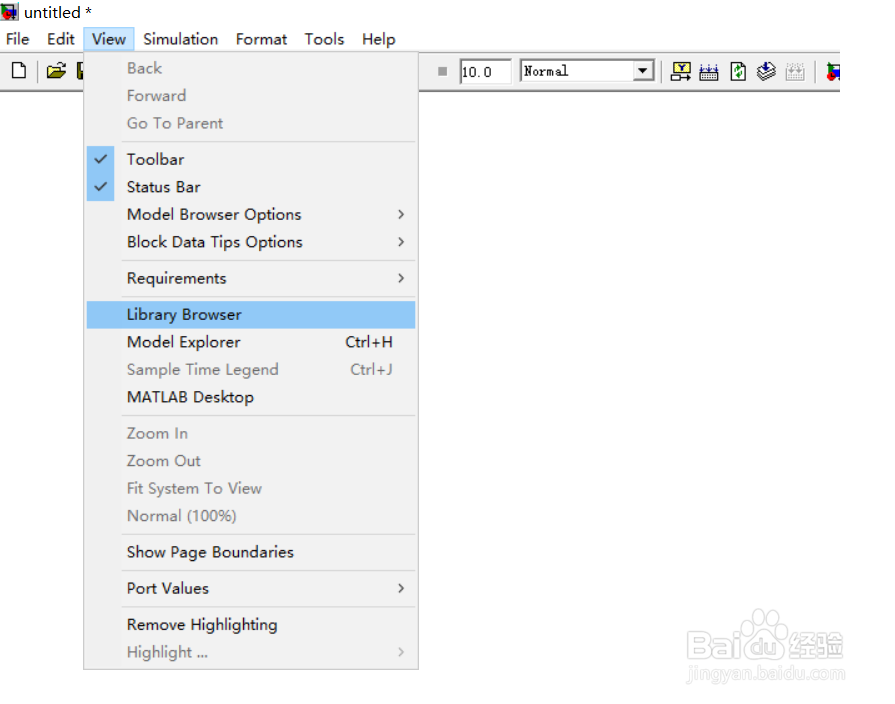Click the New model toolbar icon
Screen dimensions: 895x704
click(19, 71)
